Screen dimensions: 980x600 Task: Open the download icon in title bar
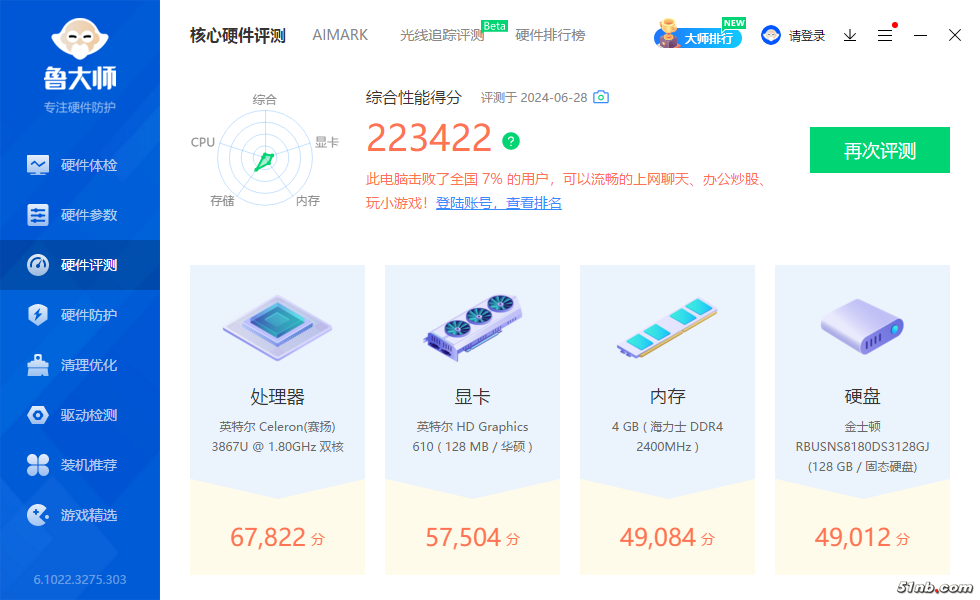coord(849,36)
